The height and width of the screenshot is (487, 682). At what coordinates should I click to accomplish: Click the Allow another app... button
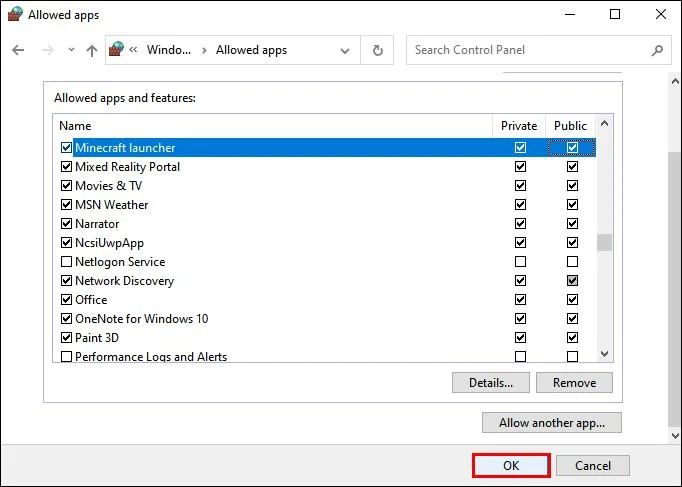(x=552, y=423)
